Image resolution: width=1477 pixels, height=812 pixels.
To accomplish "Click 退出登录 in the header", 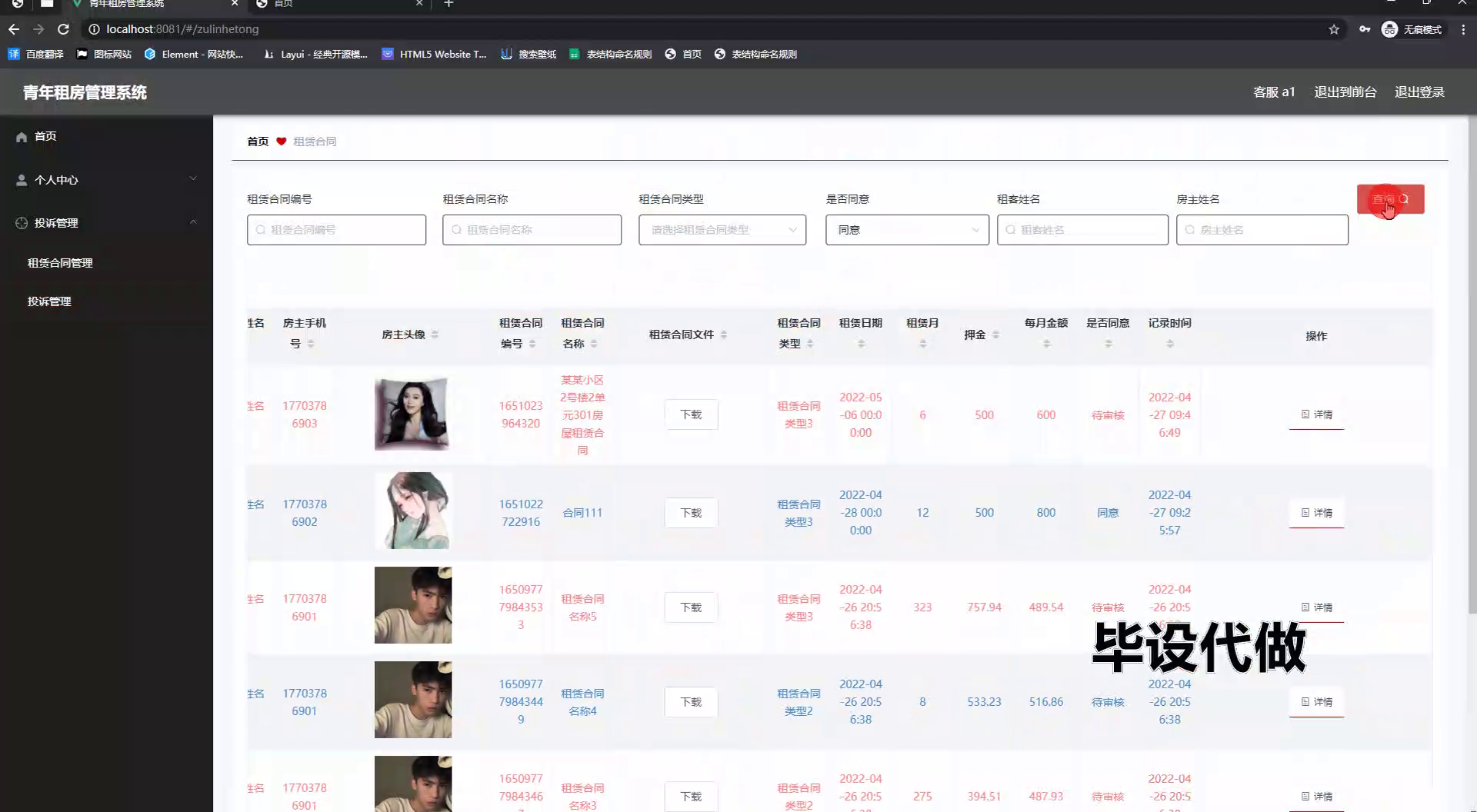I will point(1419,92).
